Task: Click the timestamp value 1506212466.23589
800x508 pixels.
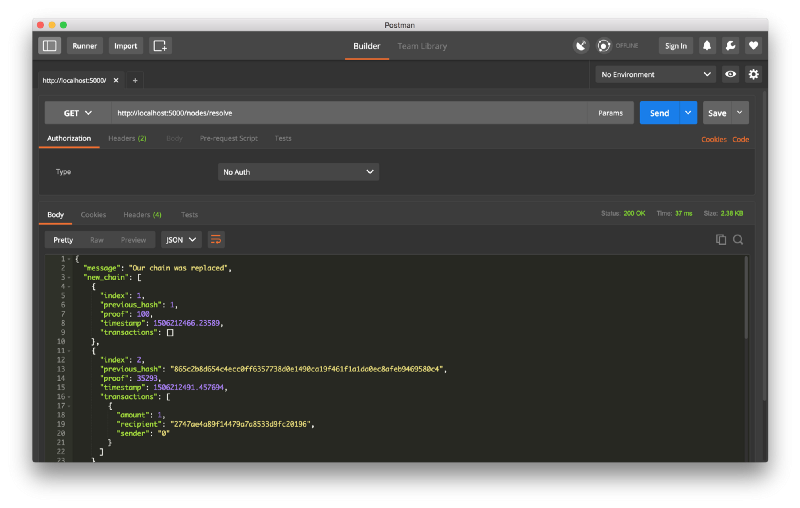Action: pos(186,323)
